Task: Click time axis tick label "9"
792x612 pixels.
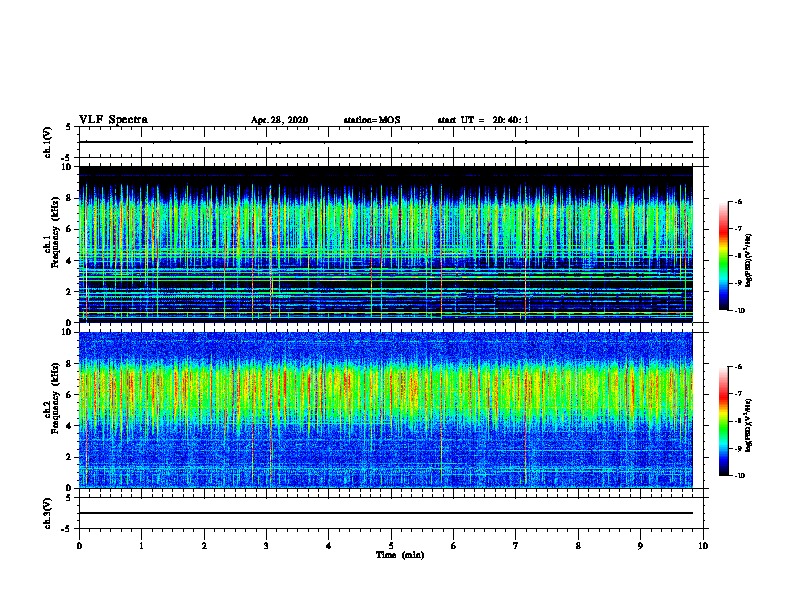Action: pos(640,546)
